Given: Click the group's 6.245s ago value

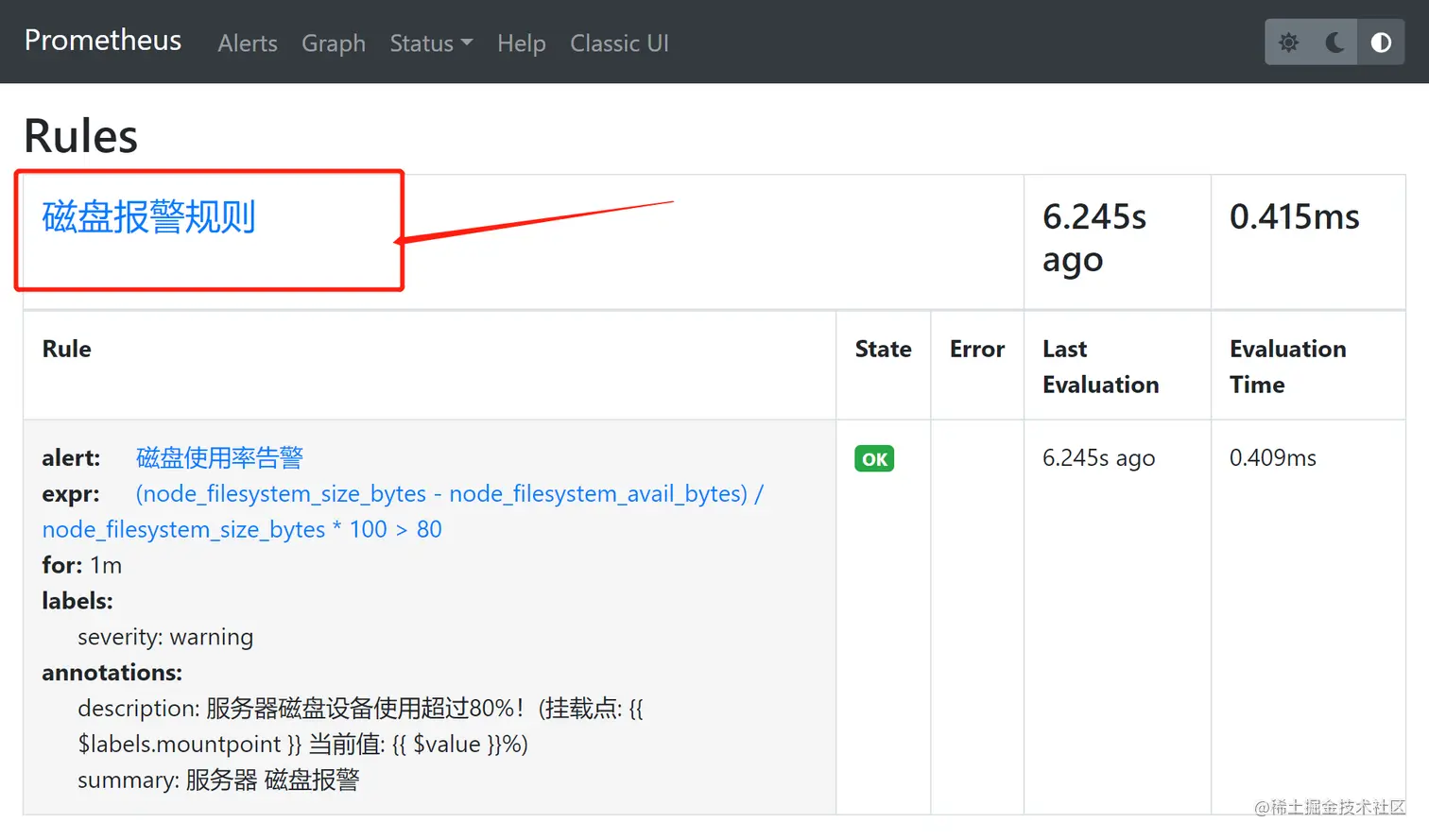Looking at the screenshot, I should coord(1094,238).
